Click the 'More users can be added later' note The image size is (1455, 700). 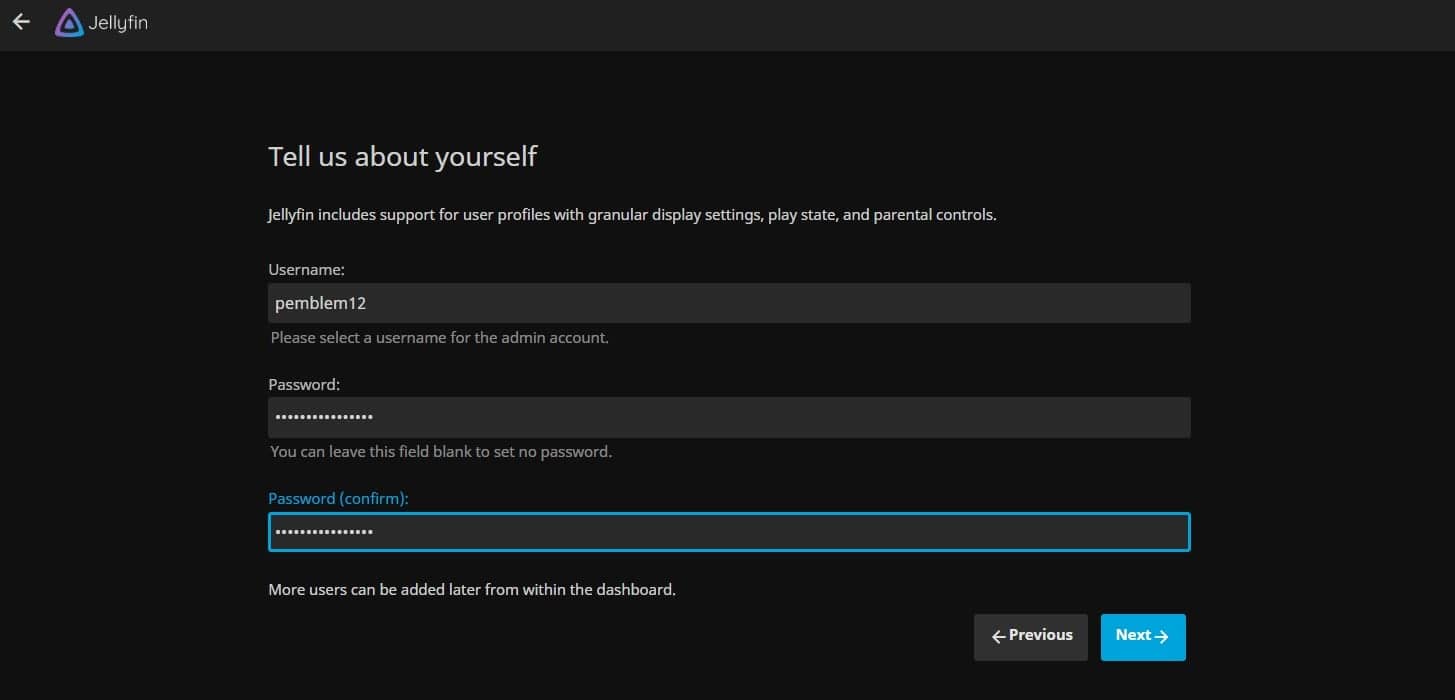[x=472, y=590]
